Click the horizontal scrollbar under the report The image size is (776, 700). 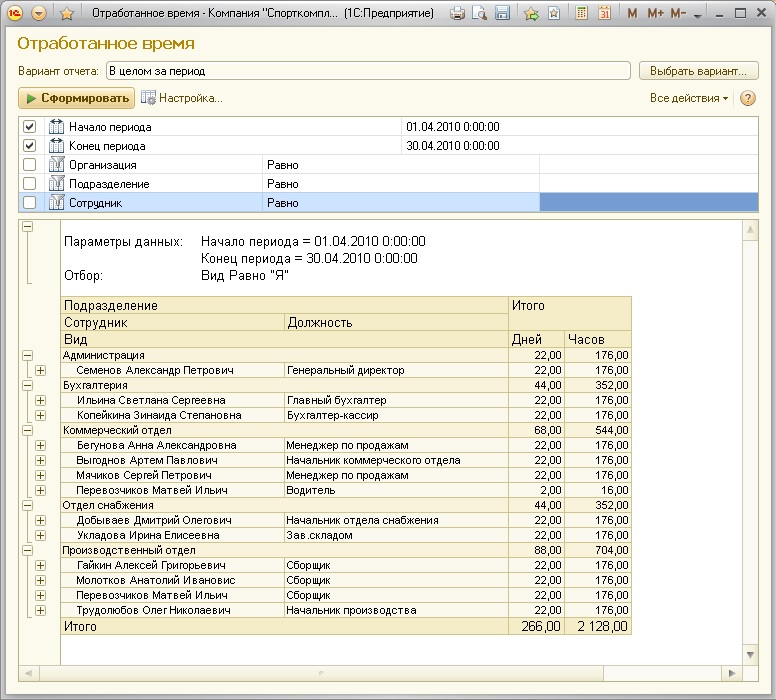(320, 673)
